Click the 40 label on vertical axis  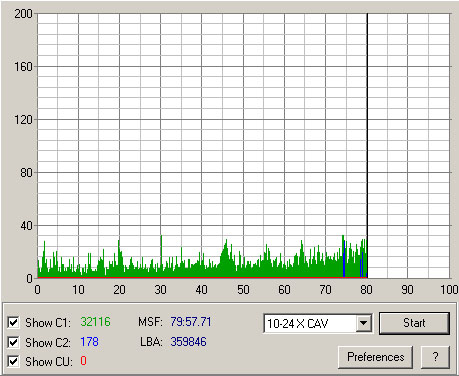[x=26, y=226]
